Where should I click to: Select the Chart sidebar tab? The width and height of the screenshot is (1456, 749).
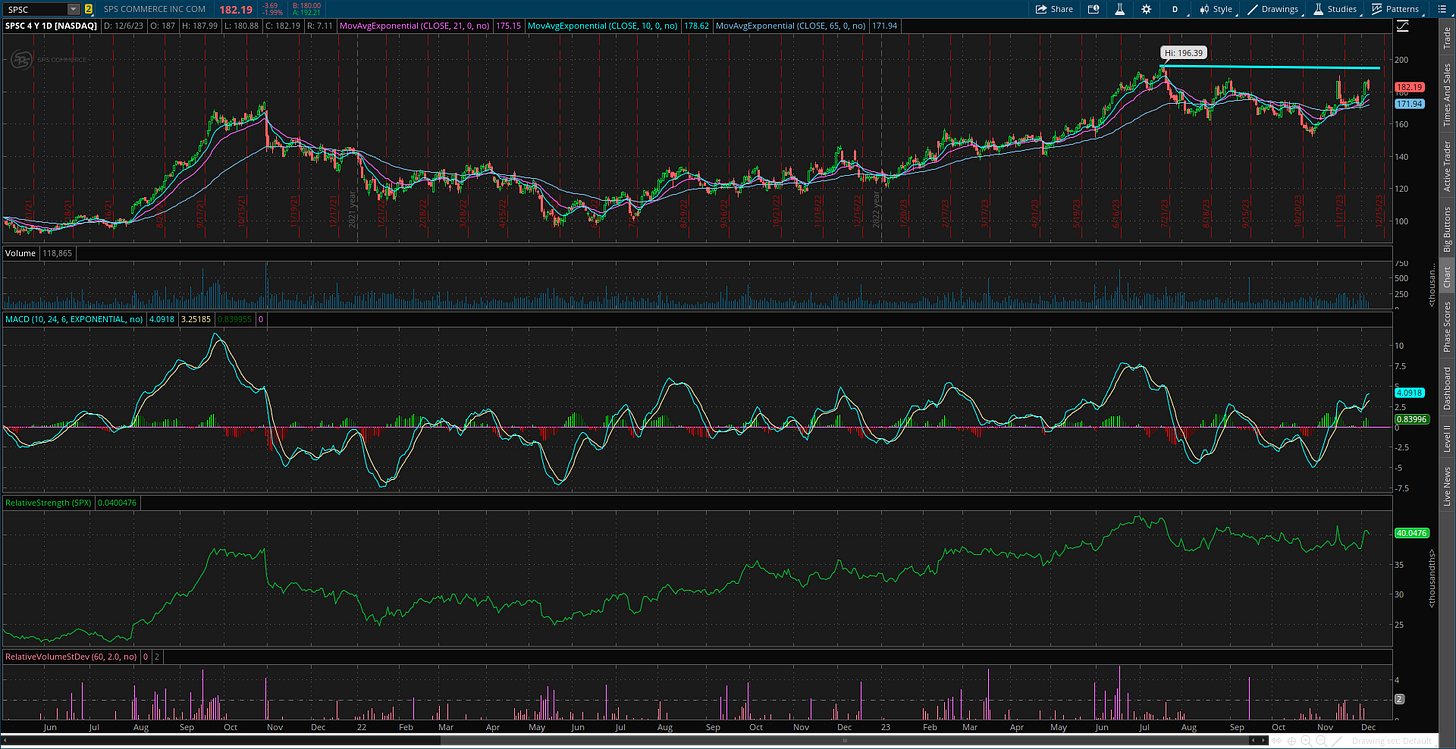tap(1446, 277)
